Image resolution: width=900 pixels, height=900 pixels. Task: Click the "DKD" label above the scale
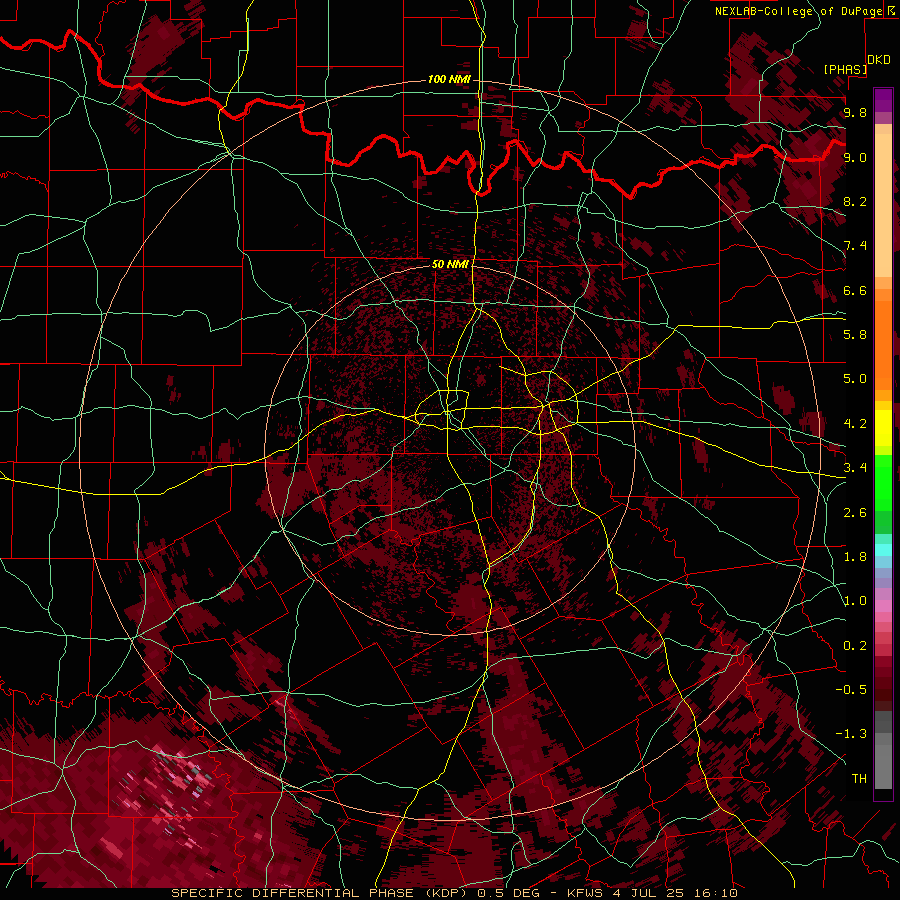(879, 60)
